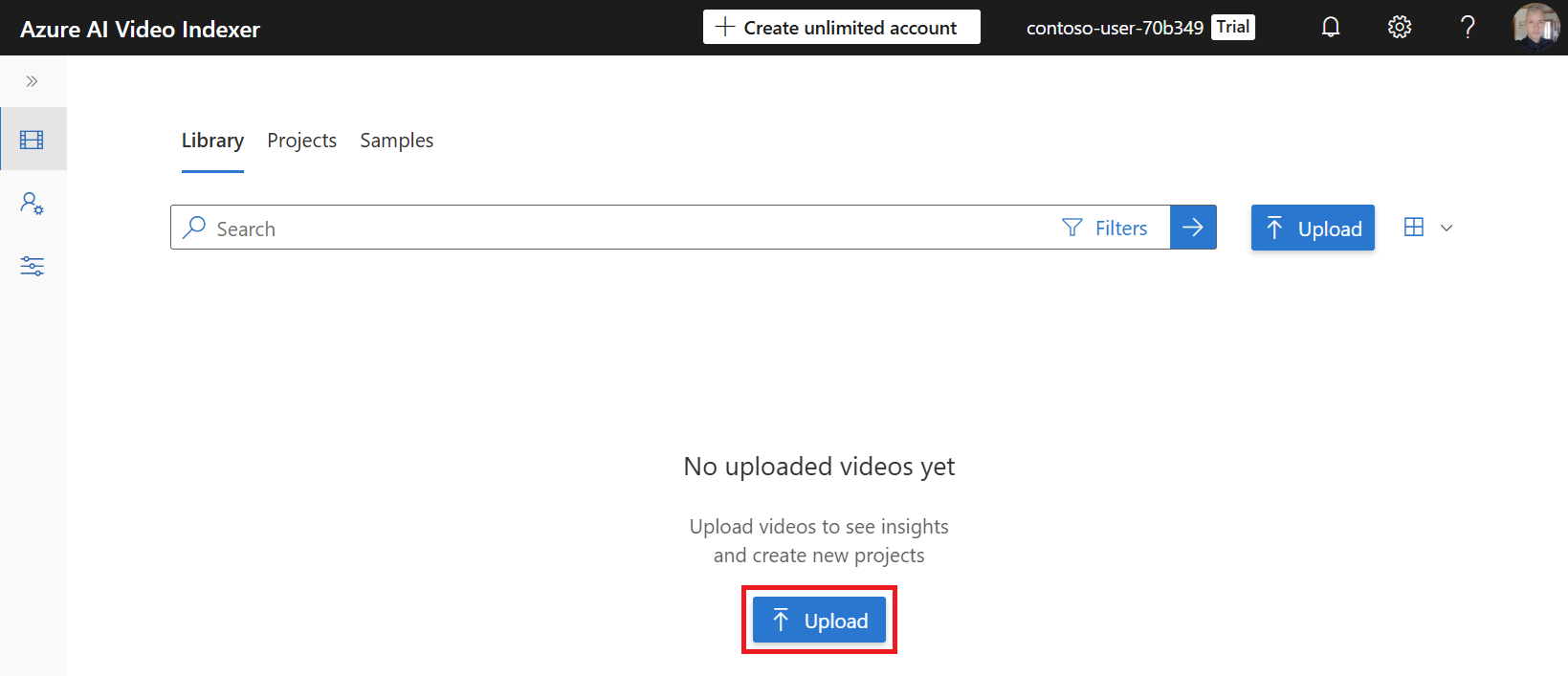Expand the view layout dropdown chevron

[x=1447, y=229]
